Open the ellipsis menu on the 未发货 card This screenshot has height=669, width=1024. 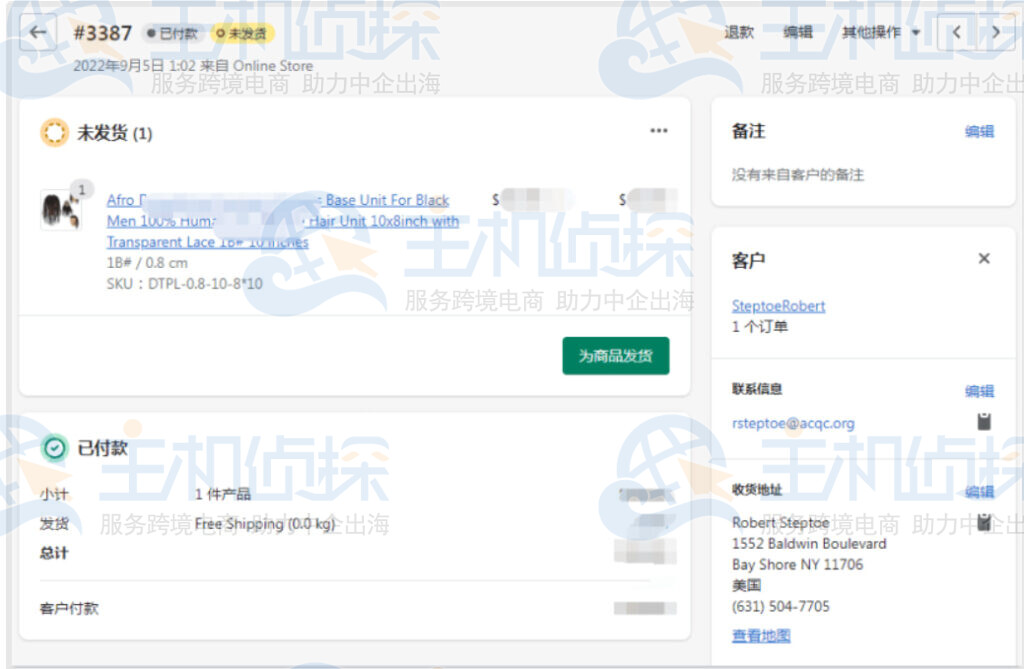tap(659, 130)
